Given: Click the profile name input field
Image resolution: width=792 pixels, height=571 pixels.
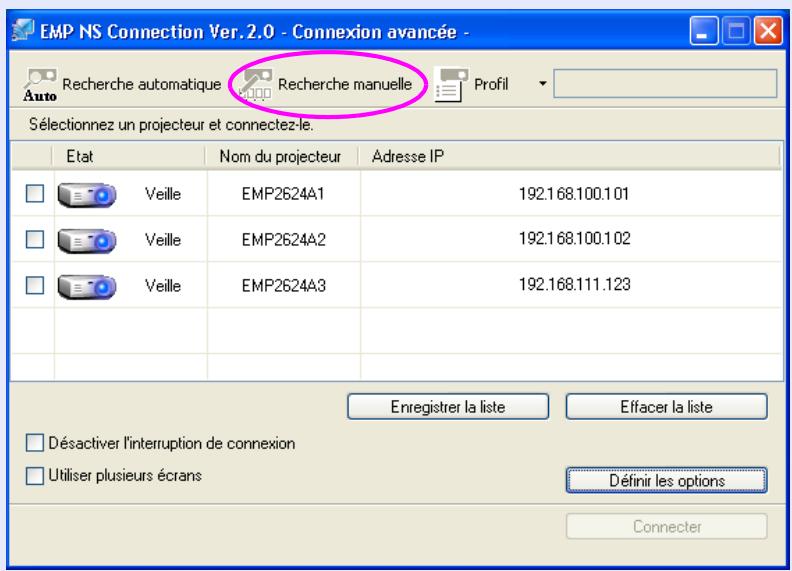Looking at the screenshot, I should click(x=665, y=83).
